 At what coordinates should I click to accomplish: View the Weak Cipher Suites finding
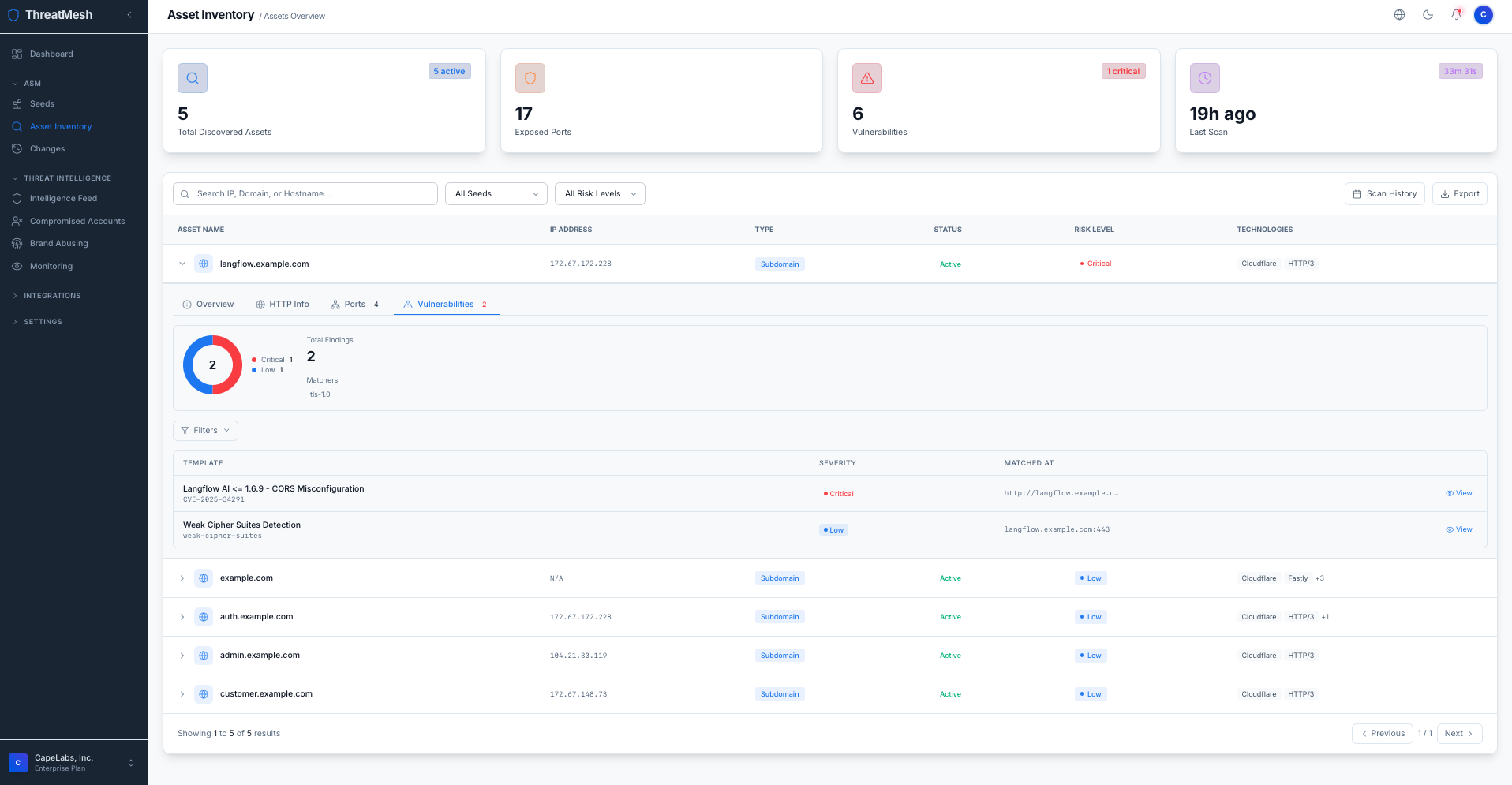1458,529
